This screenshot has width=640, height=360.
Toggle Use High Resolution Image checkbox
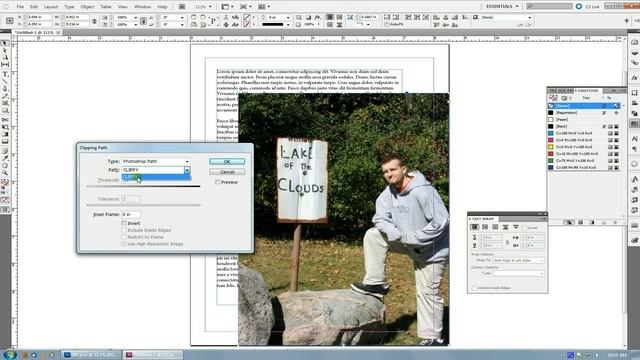click(124, 244)
